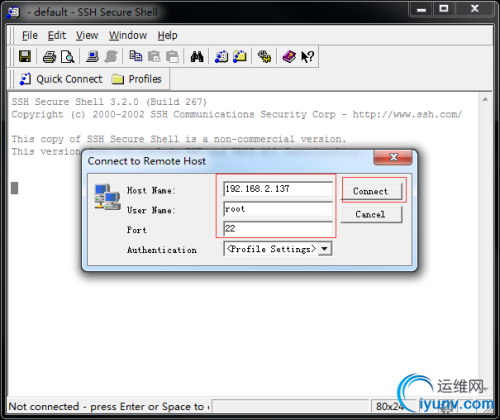Close the SSH Secure Shell main window
500x420 pixels.
[474, 9]
